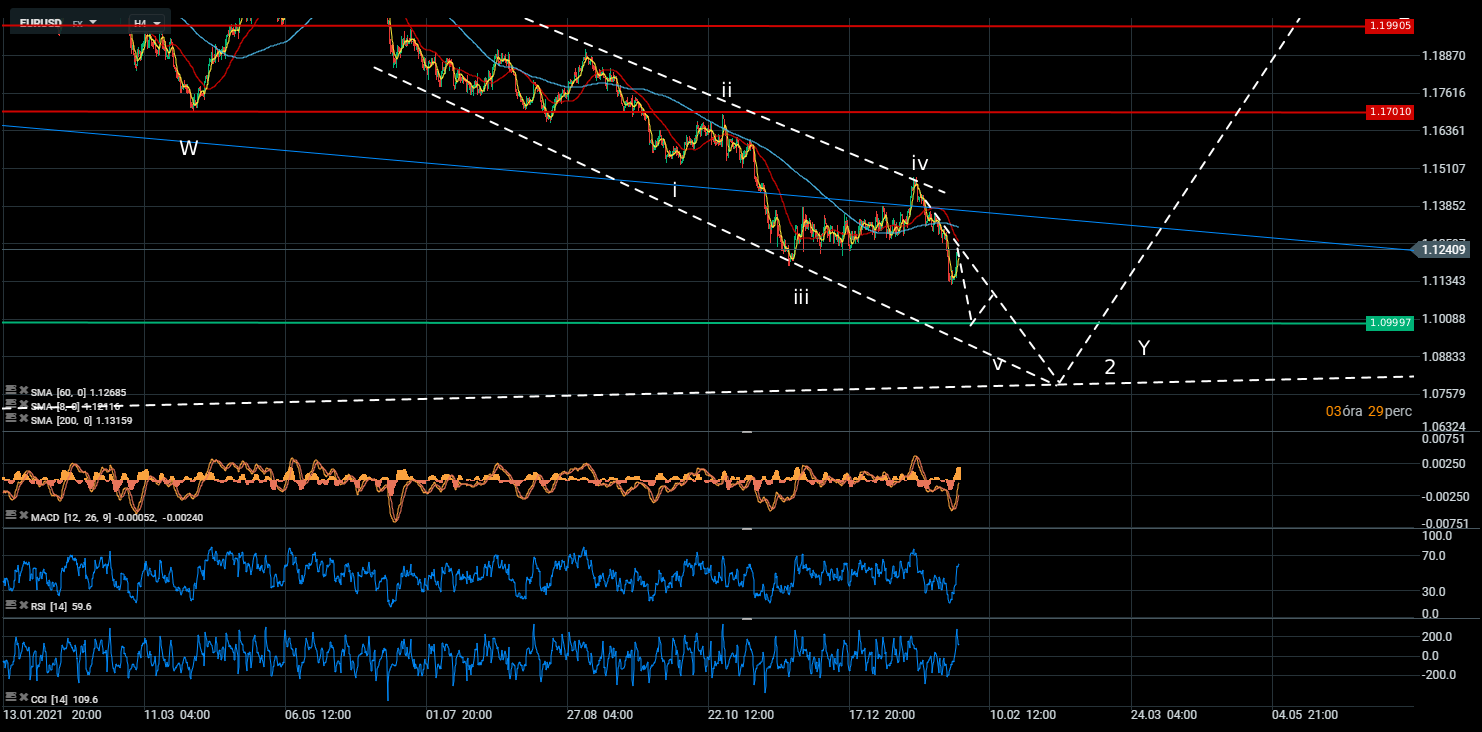The height and width of the screenshot is (732, 1482).
Task: Remove the MACD indicator with X
Action: [23, 516]
